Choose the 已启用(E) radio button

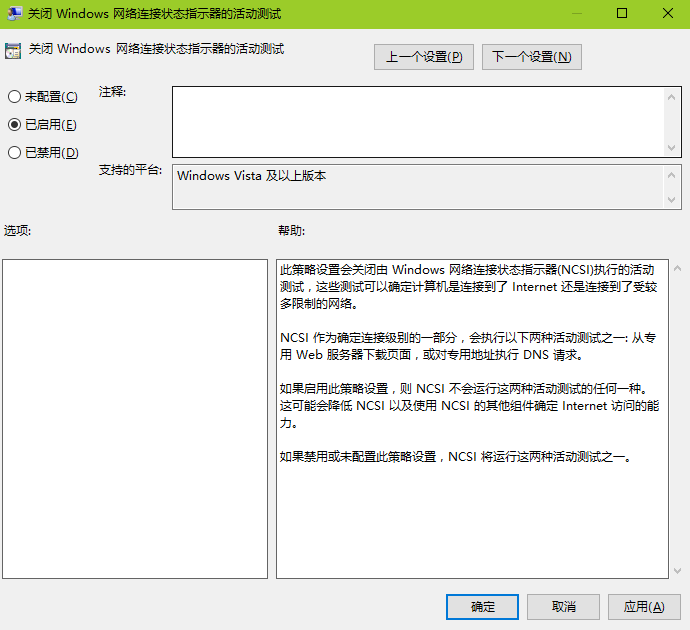click(x=14, y=125)
